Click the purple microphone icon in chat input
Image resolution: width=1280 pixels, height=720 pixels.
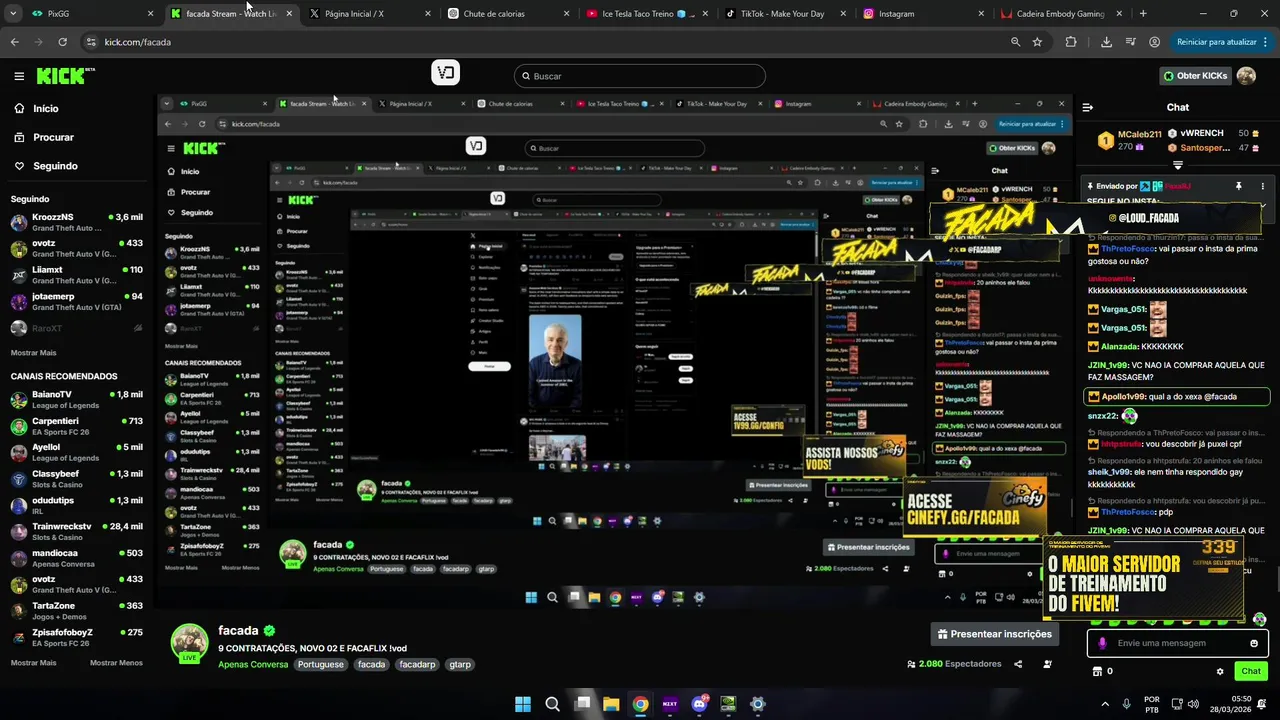(x=1103, y=643)
